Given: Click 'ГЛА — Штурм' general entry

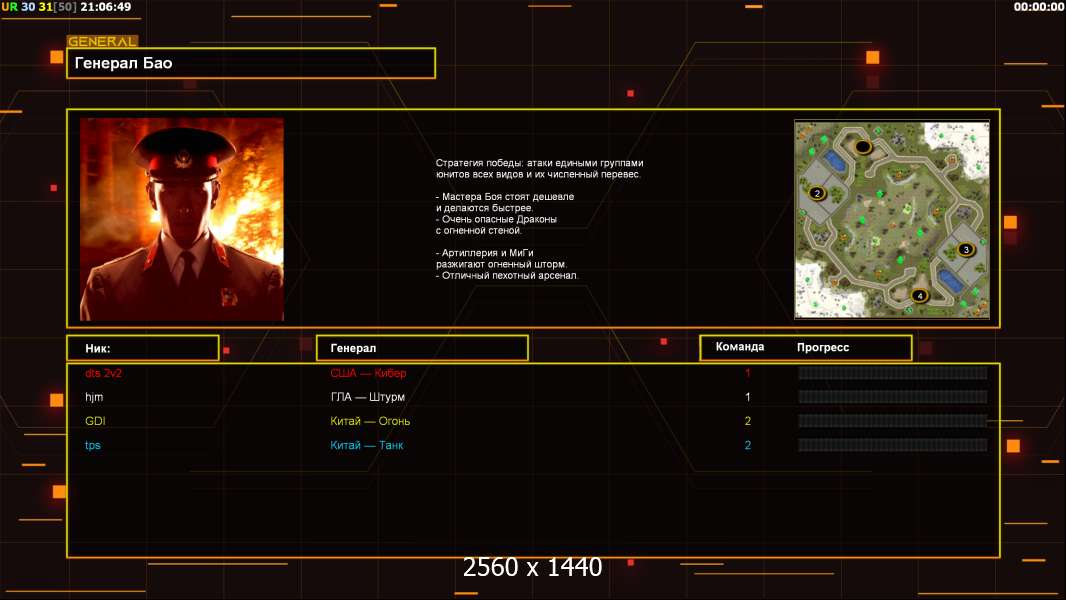Looking at the screenshot, I should point(367,397).
